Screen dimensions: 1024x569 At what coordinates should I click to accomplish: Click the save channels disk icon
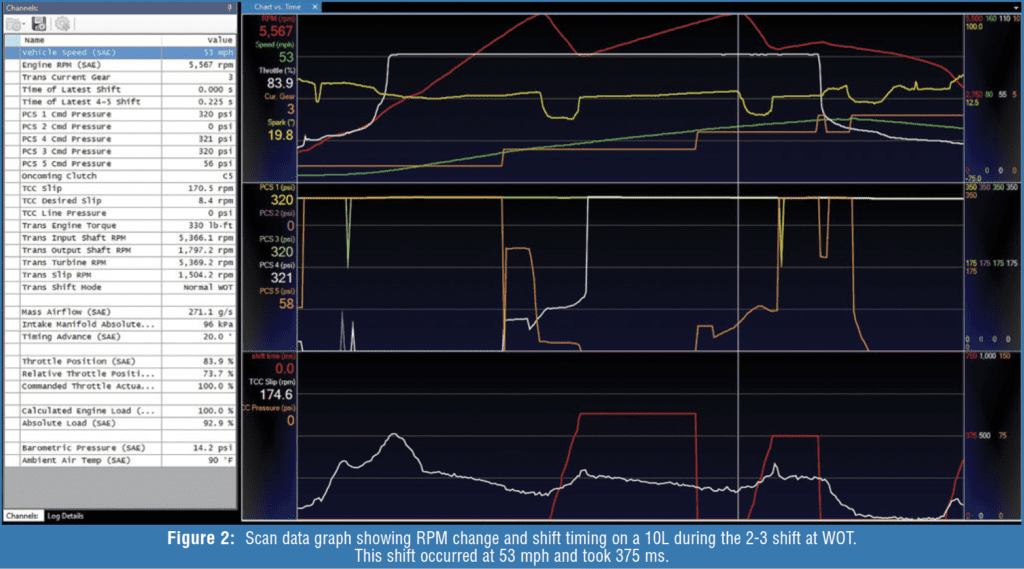click(x=40, y=22)
